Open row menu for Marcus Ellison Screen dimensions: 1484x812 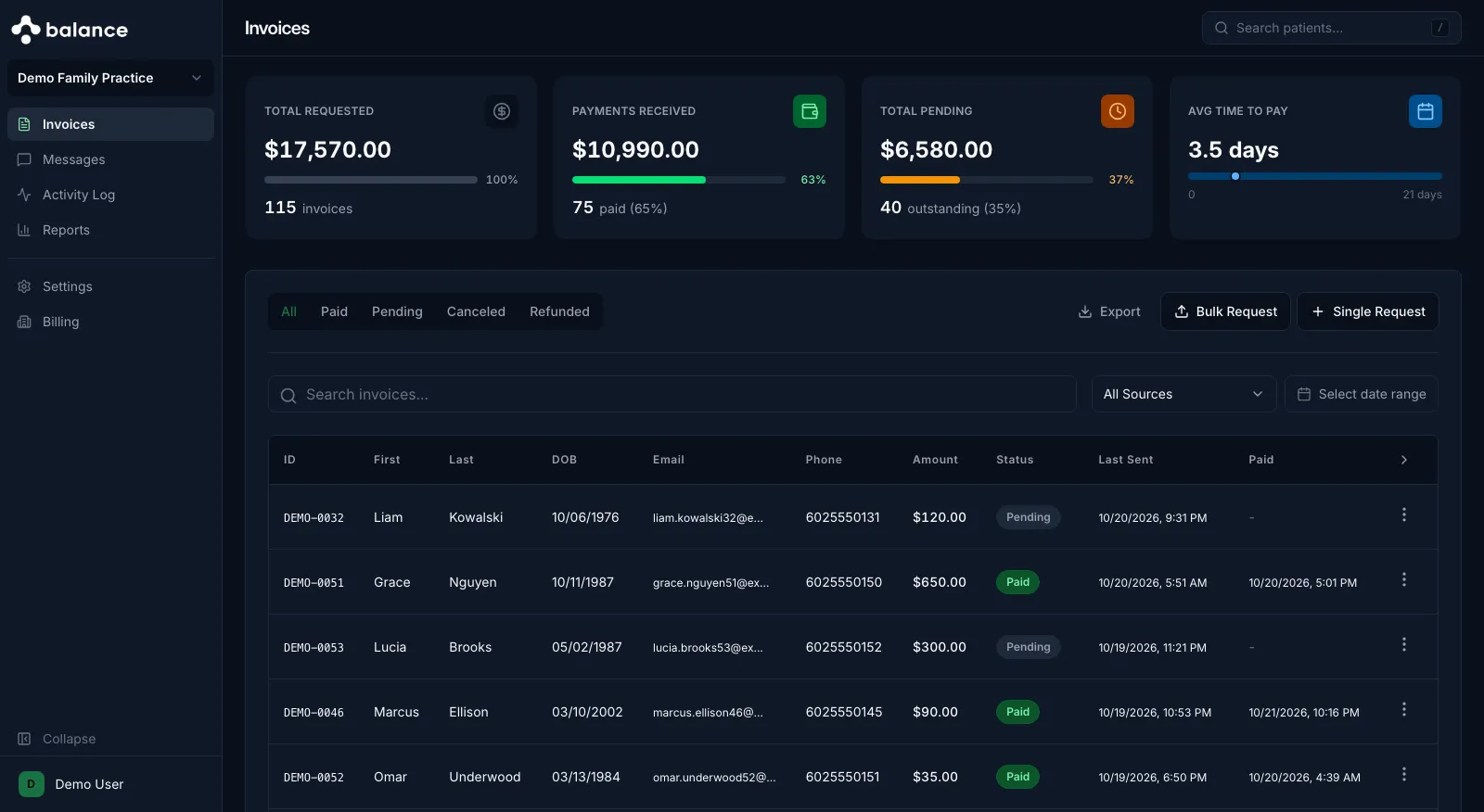coord(1404,709)
